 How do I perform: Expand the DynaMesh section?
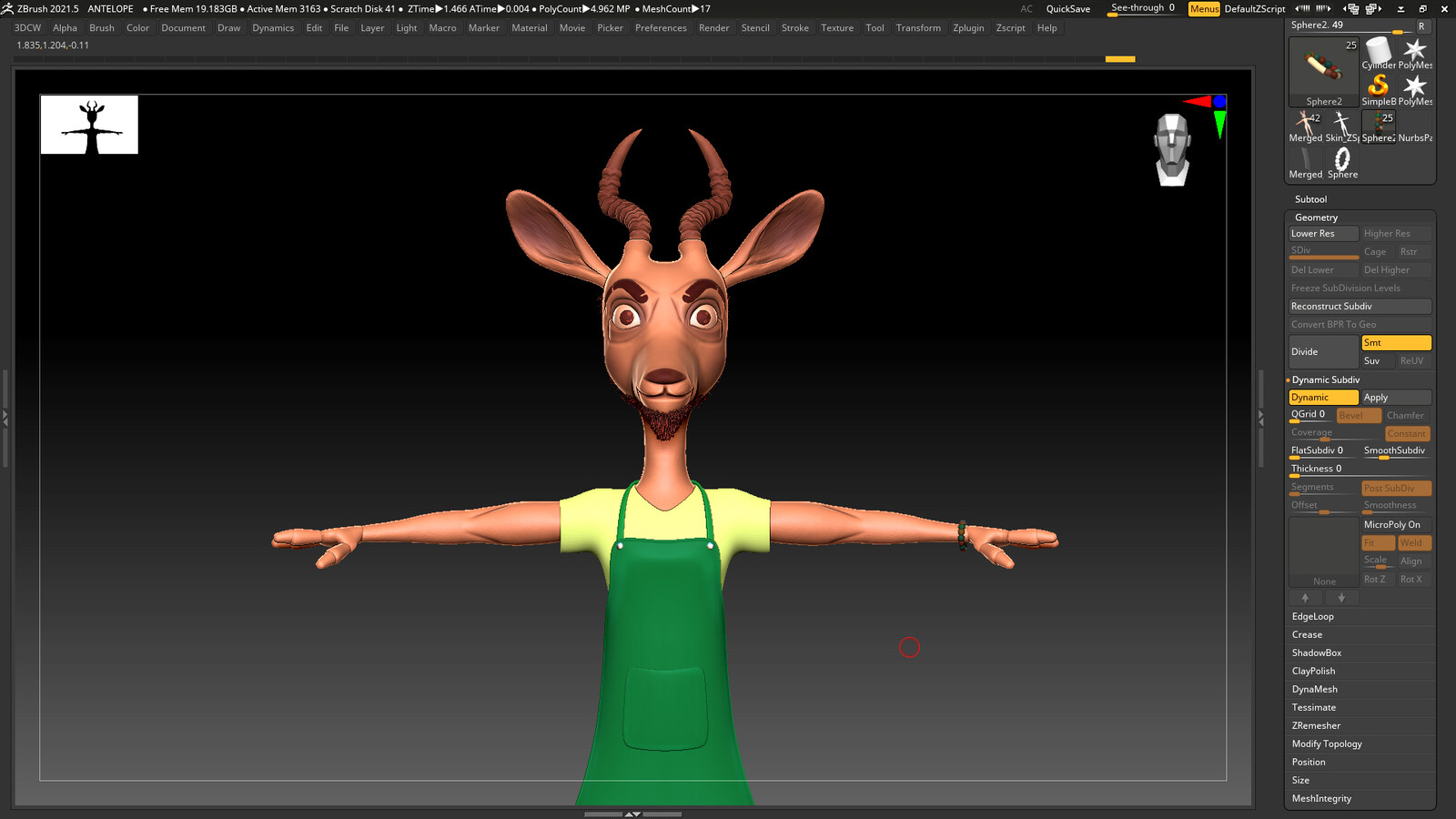click(1314, 689)
